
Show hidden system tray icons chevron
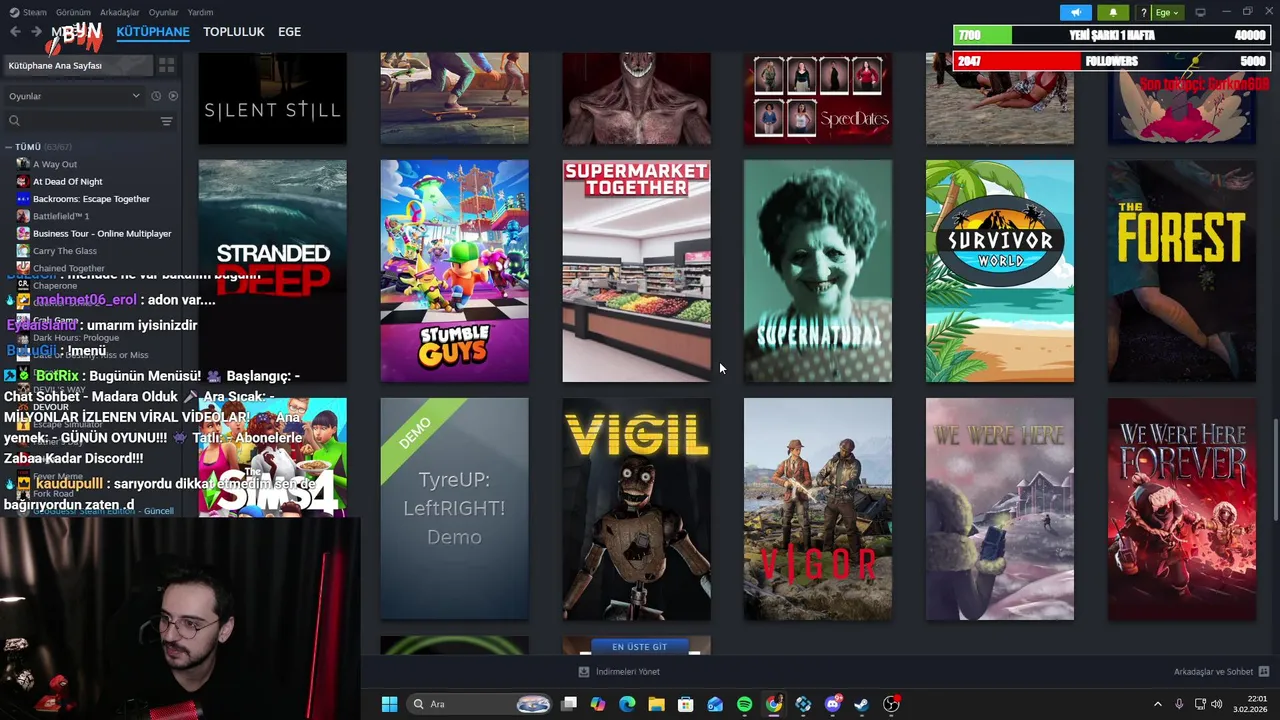[x=1158, y=704]
